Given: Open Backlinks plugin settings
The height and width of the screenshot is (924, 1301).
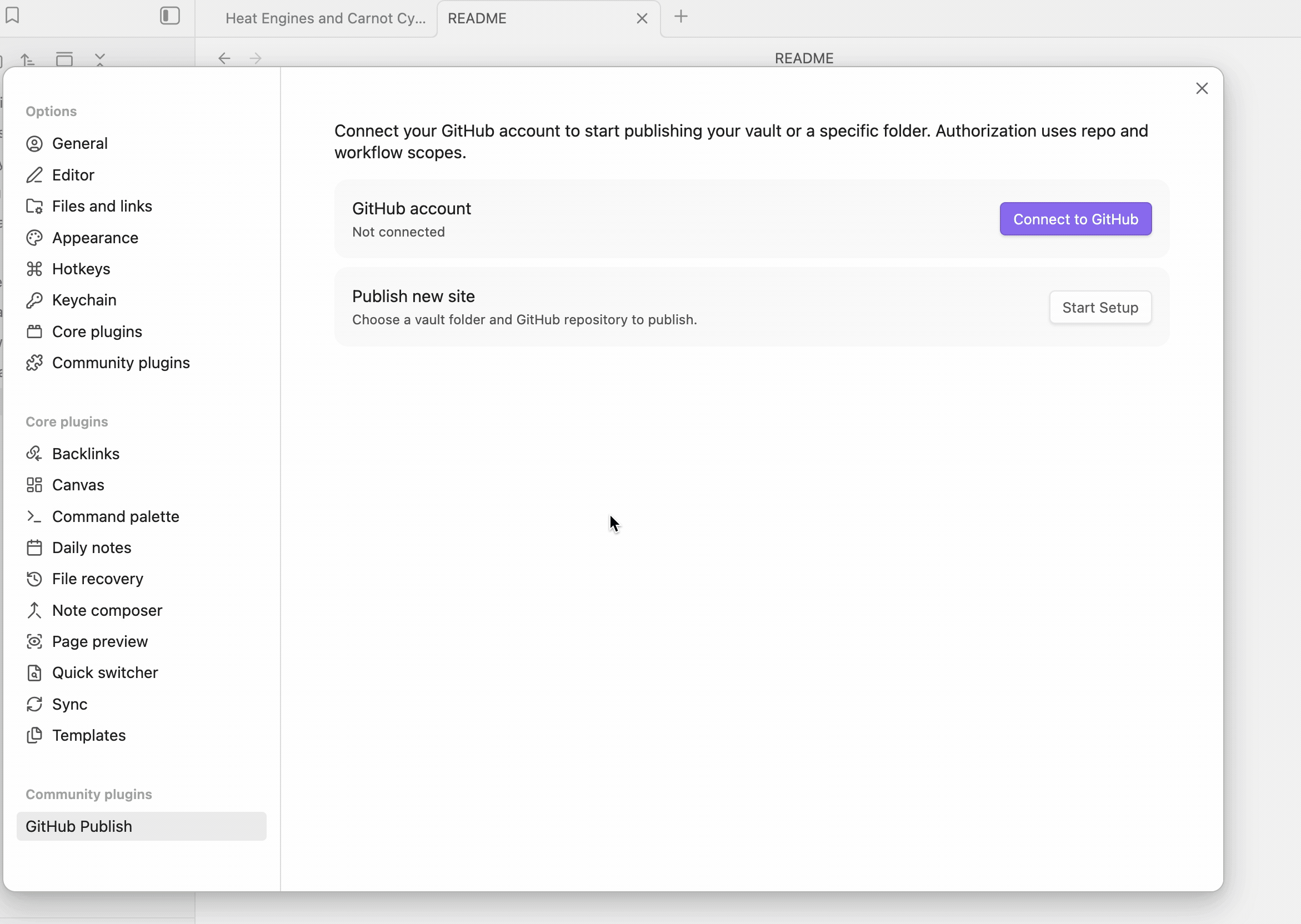Looking at the screenshot, I should pos(141,454).
